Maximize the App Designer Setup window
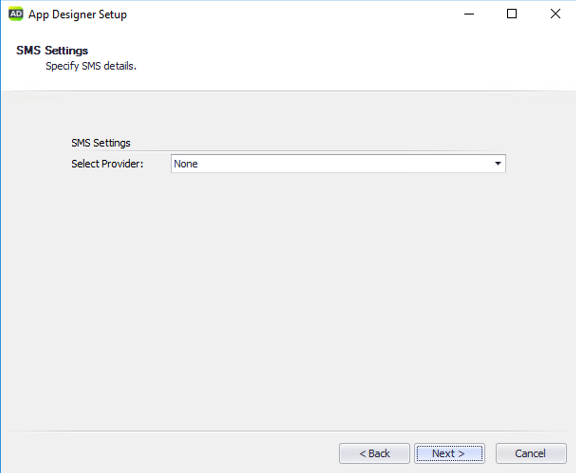This screenshot has width=576, height=473. pyautogui.click(x=512, y=14)
